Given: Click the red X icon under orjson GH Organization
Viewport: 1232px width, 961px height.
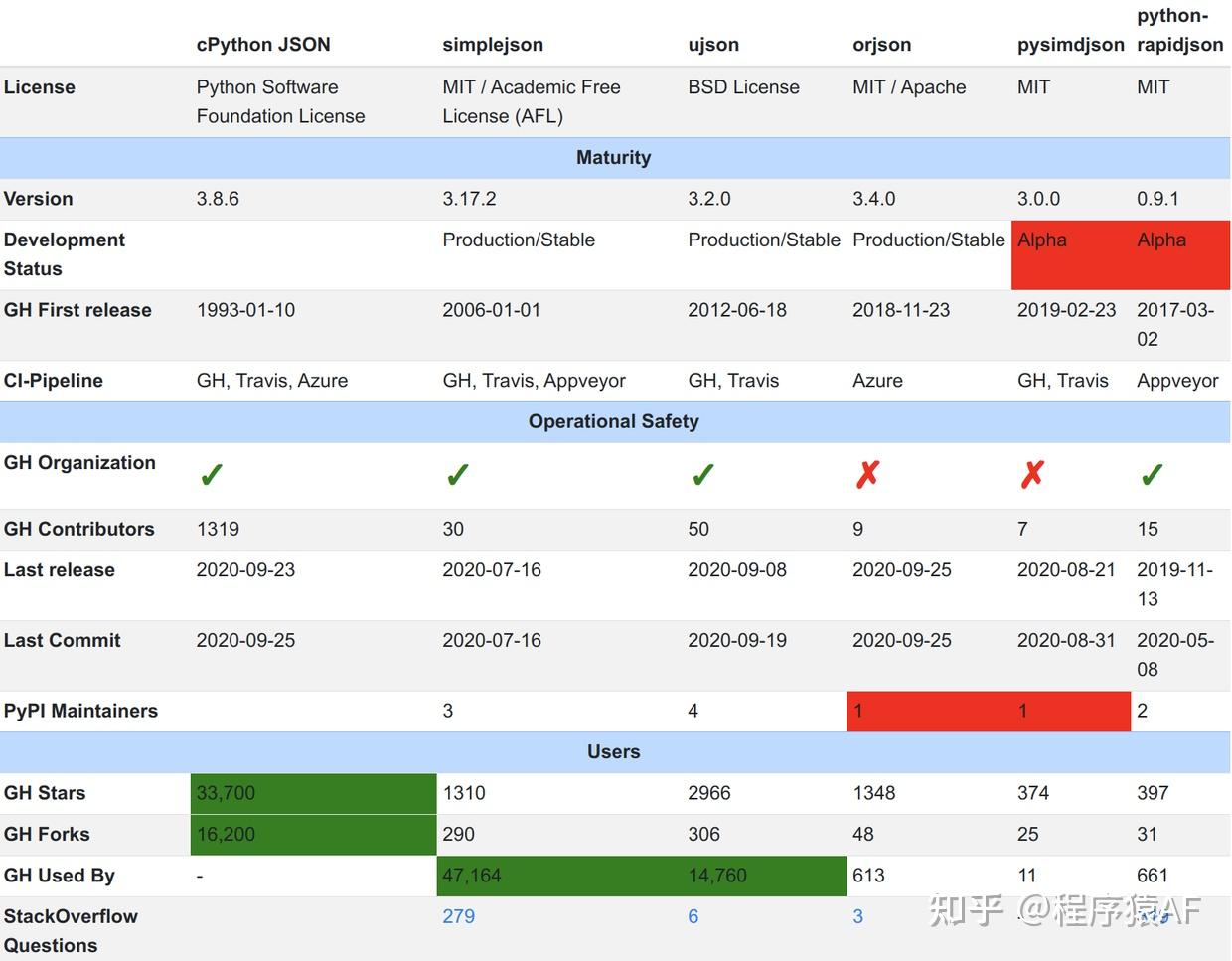Looking at the screenshot, I should (866, 474).
